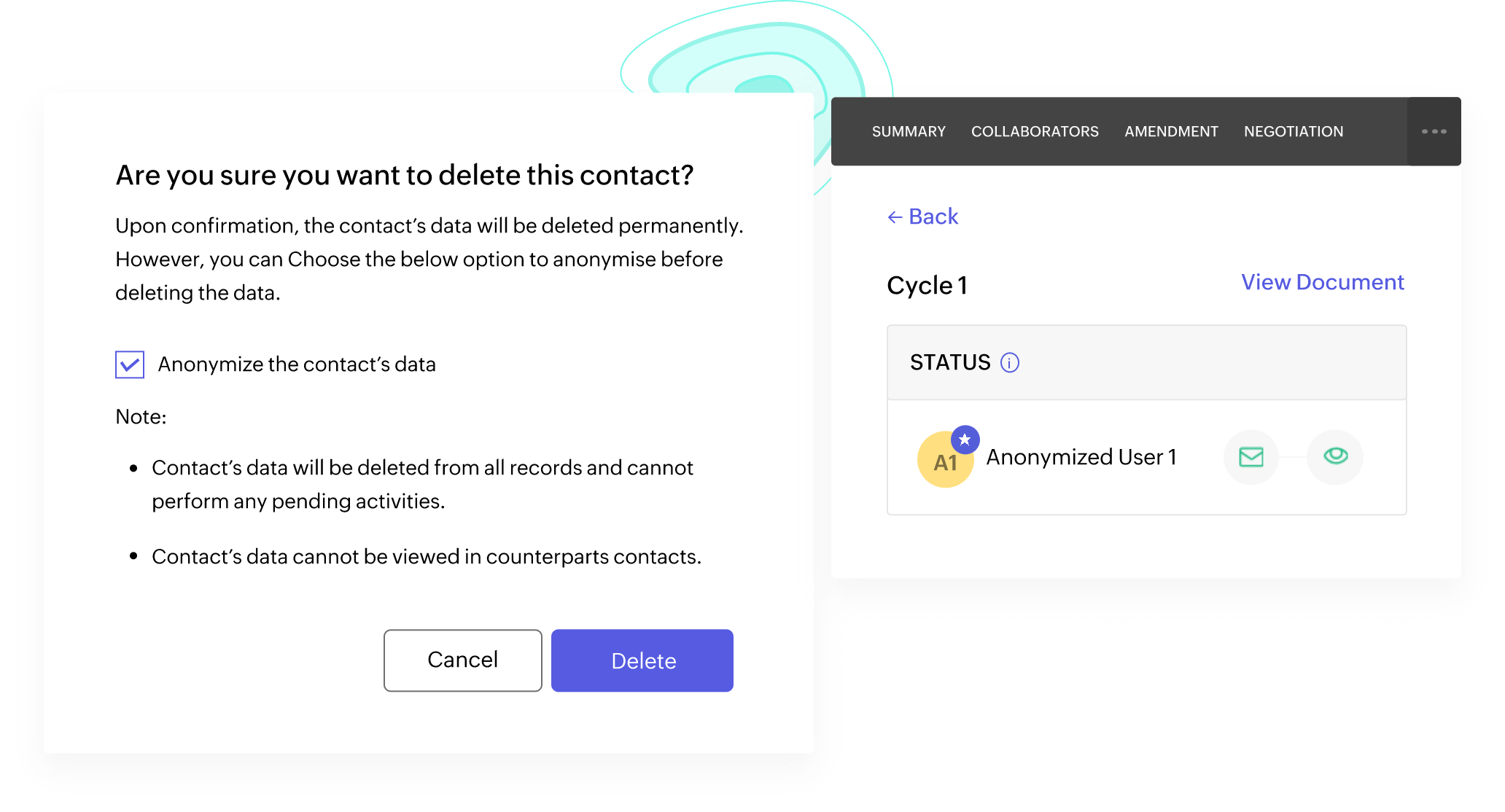Click the green envelope icon next to Anonymized User 1
This screenshot has height=812, width=1505.
coord(1250,457)
